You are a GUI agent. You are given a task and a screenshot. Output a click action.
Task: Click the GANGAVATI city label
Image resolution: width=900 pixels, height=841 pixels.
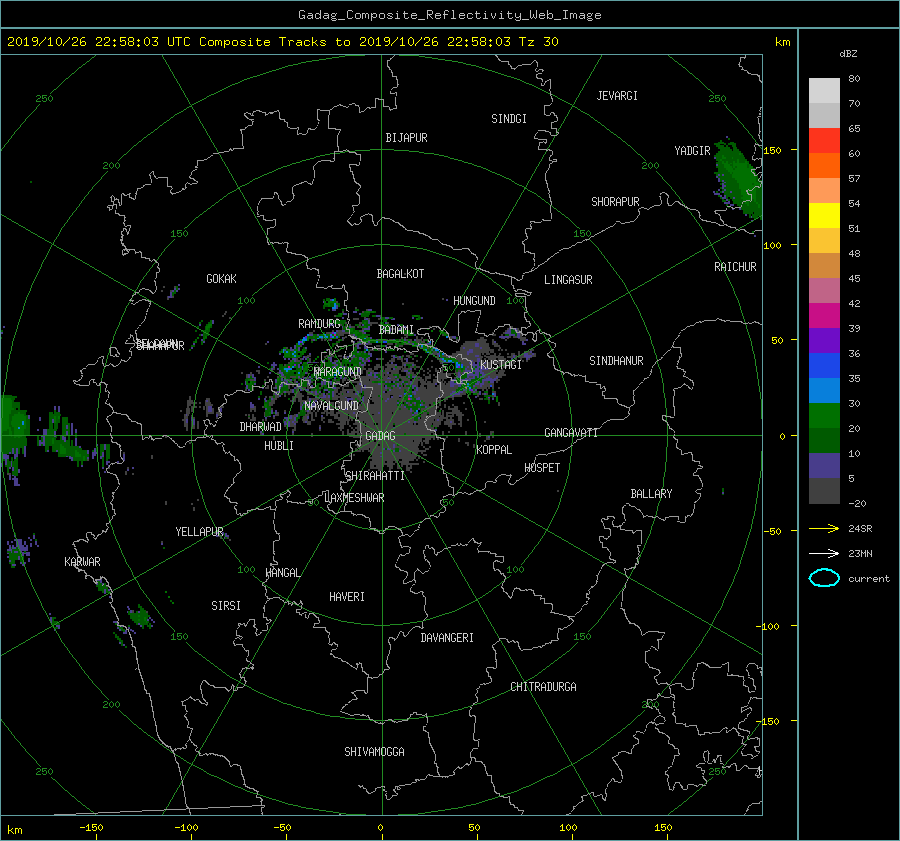(571, 432)
